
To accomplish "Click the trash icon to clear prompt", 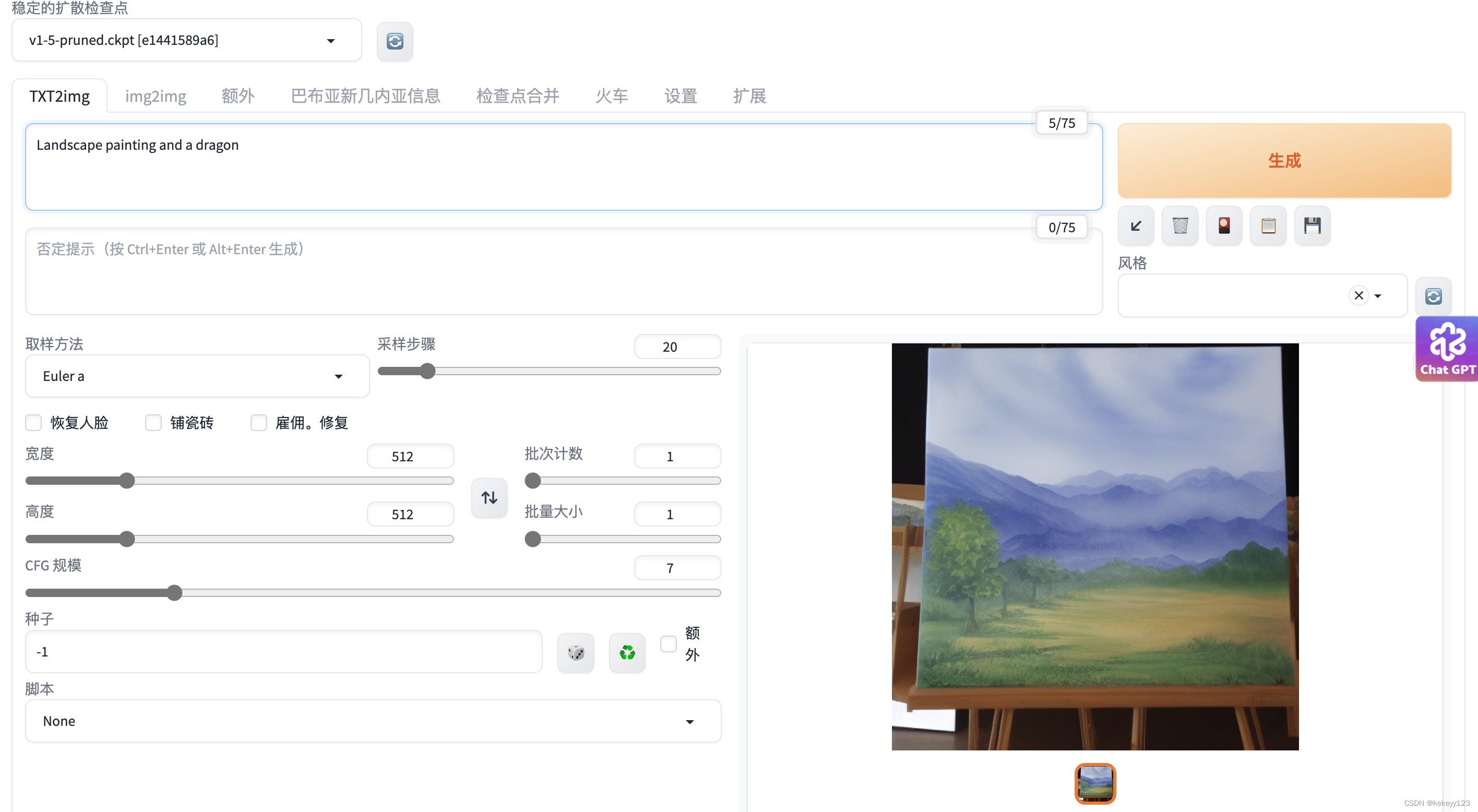I will 1179,225.
